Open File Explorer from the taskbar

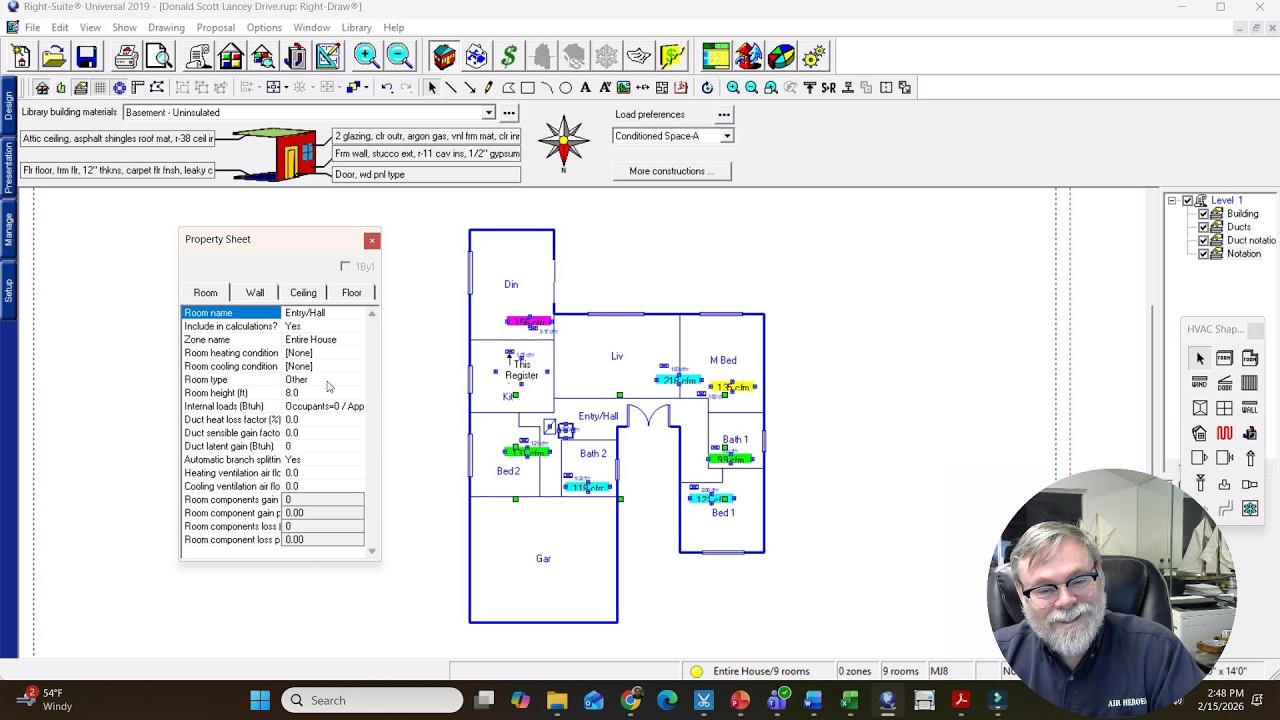coord(557,700)
